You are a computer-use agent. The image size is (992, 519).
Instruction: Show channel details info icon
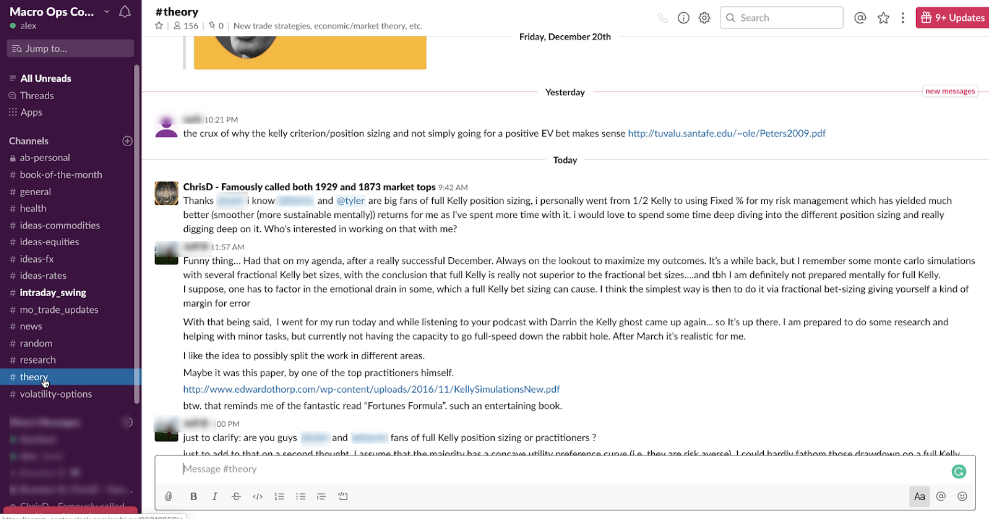683,18
